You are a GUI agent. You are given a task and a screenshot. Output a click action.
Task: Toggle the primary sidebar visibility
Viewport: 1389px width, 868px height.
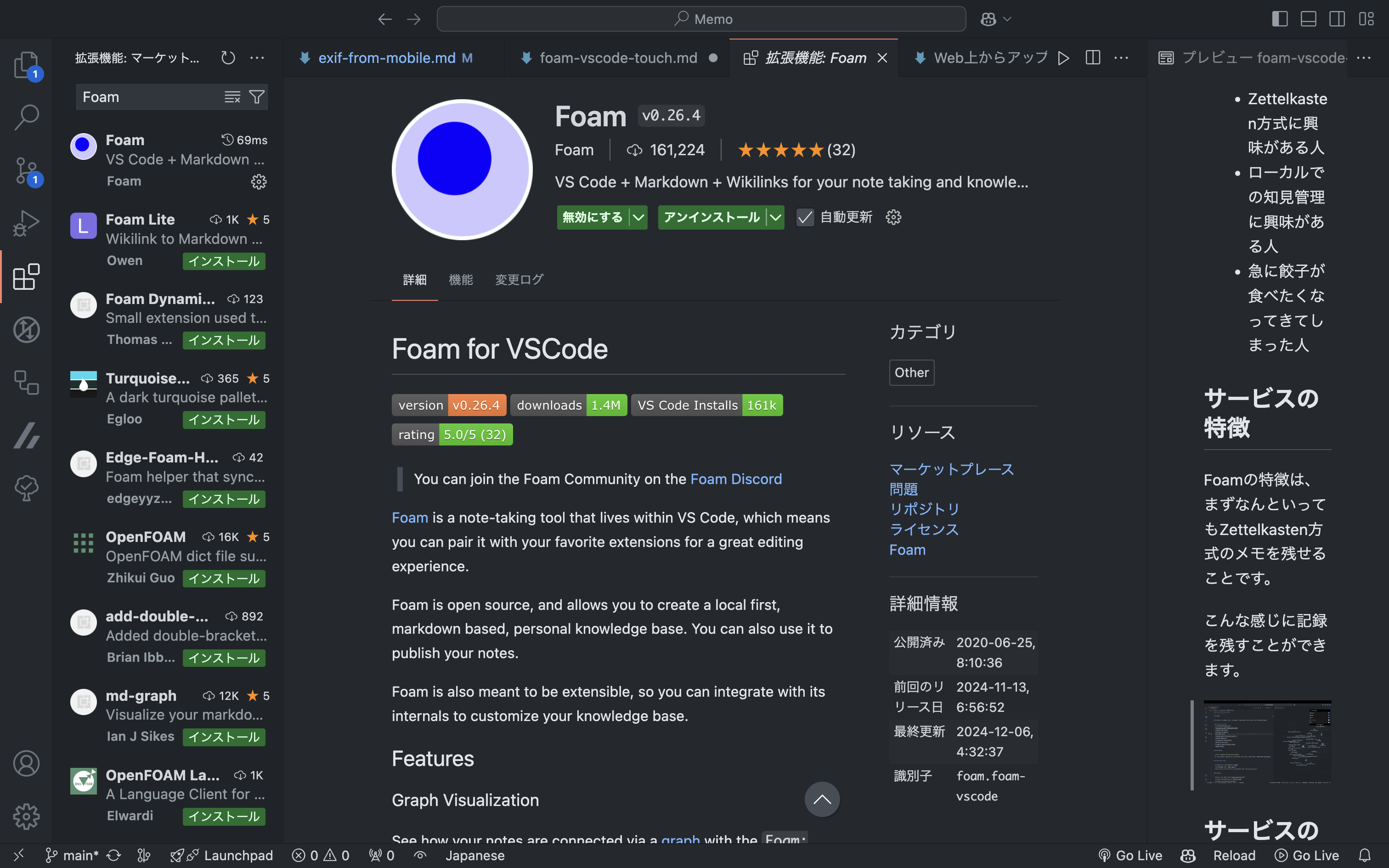pos(1279,18)
